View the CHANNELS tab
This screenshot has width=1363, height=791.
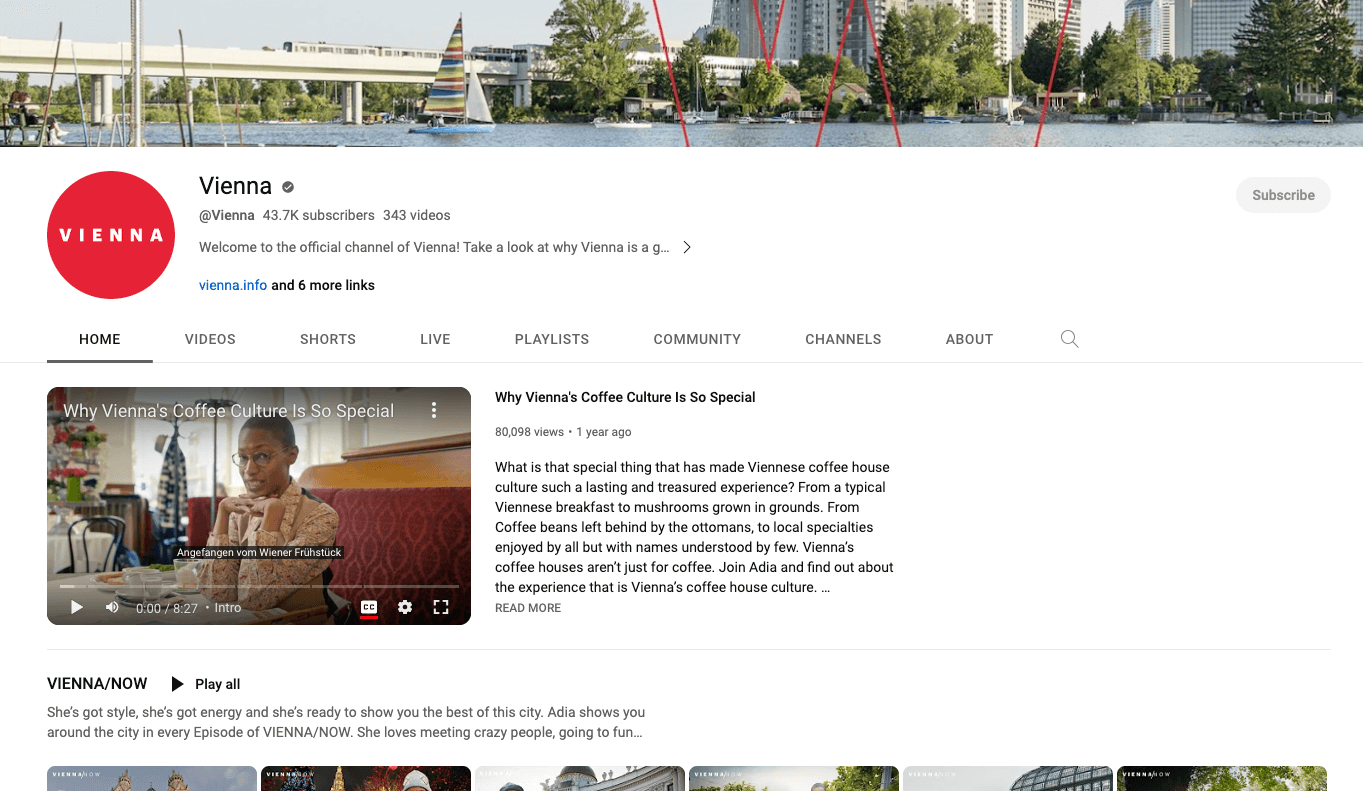click(x=843, y=339)
